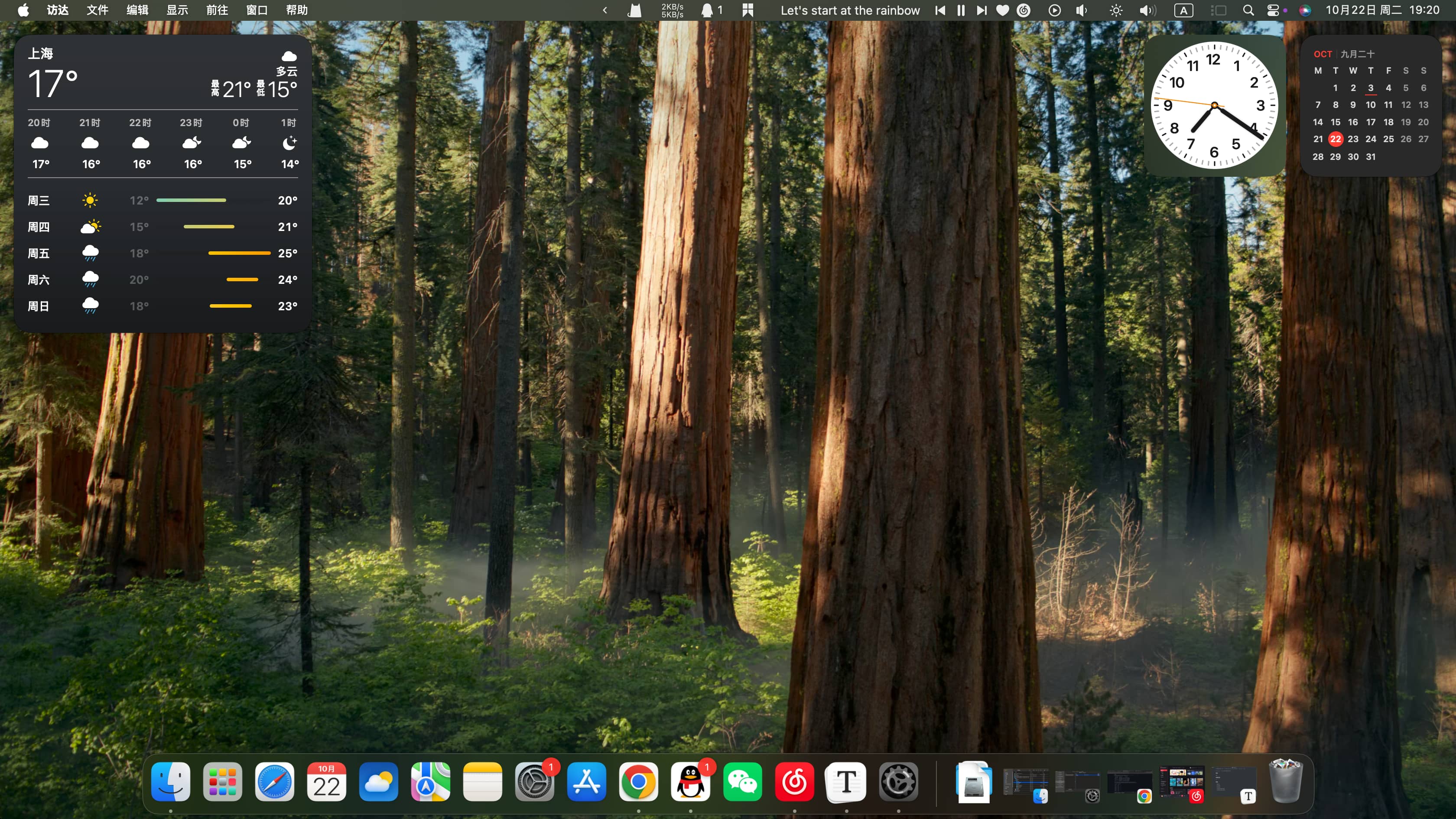
Task: Open the 窗口 menu in the menu bar
Action: (x=257, y=10)
